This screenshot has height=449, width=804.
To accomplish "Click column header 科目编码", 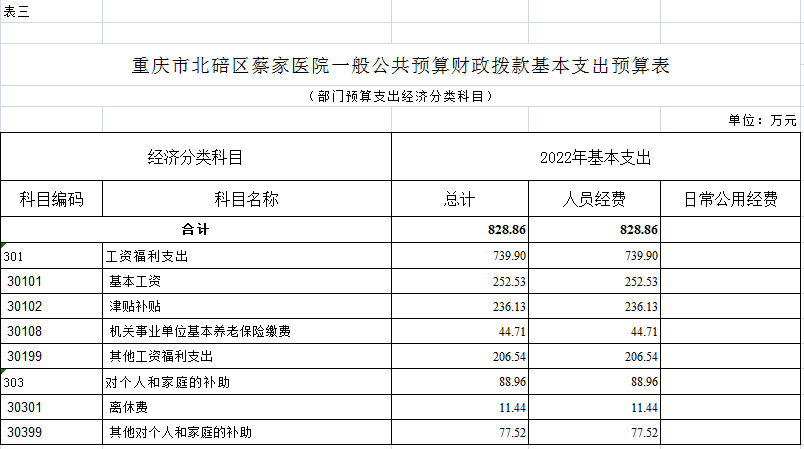I will click(51, 199).
